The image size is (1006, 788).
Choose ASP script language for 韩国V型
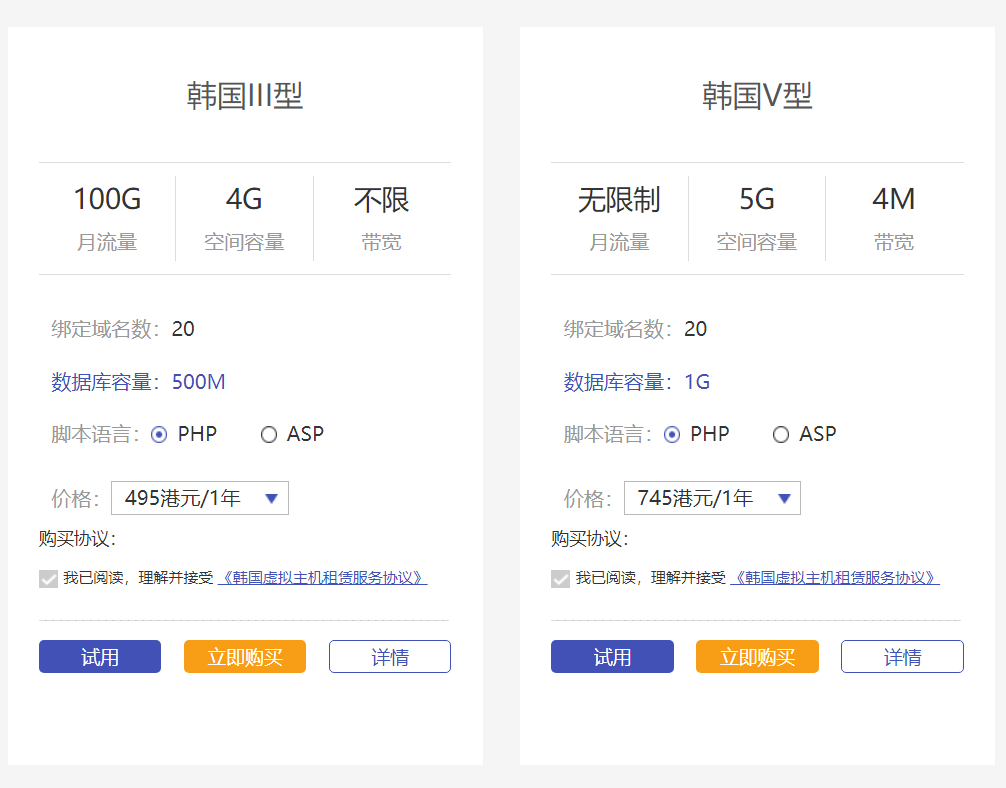[781, 435]
